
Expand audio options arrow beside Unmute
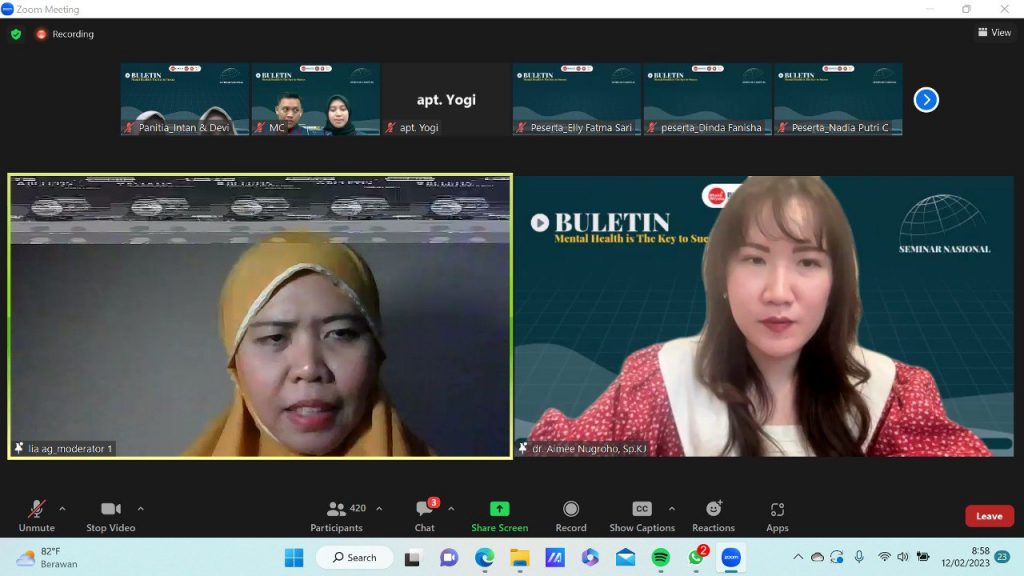[x=62, y=508]
